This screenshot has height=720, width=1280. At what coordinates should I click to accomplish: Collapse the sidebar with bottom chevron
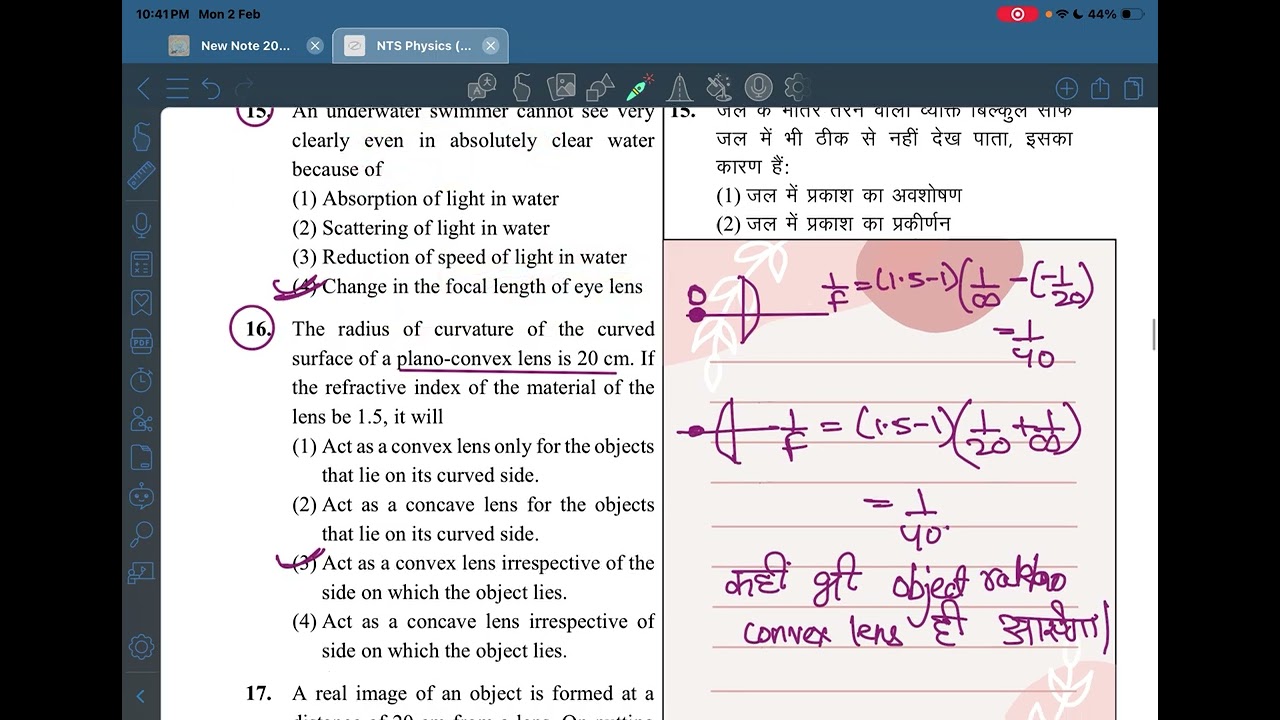141,696
